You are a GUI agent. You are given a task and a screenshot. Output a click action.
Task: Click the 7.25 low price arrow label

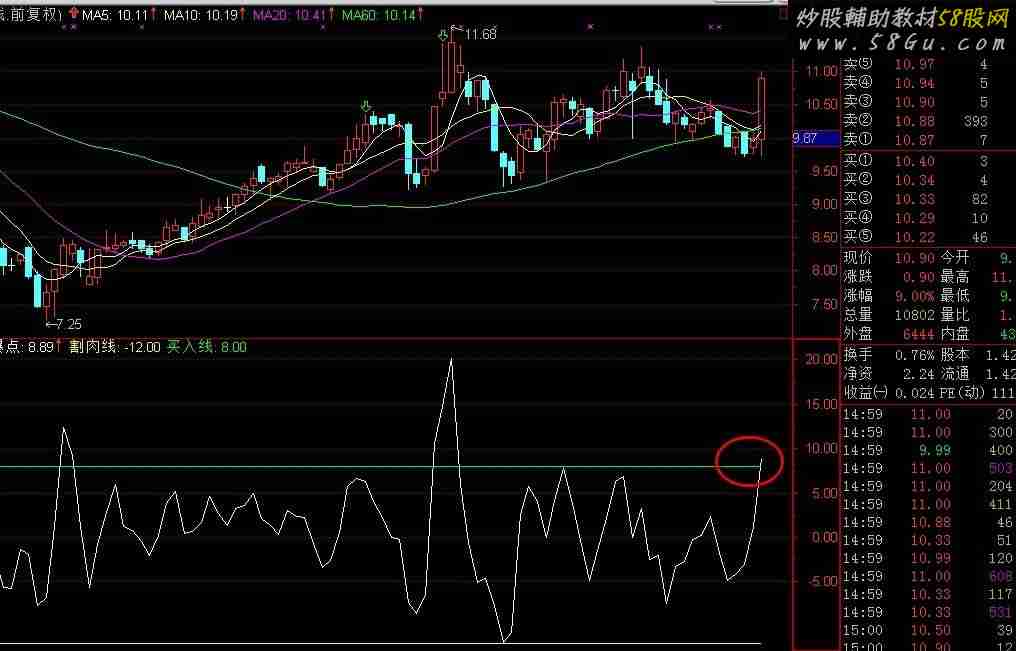coord(63,325)
